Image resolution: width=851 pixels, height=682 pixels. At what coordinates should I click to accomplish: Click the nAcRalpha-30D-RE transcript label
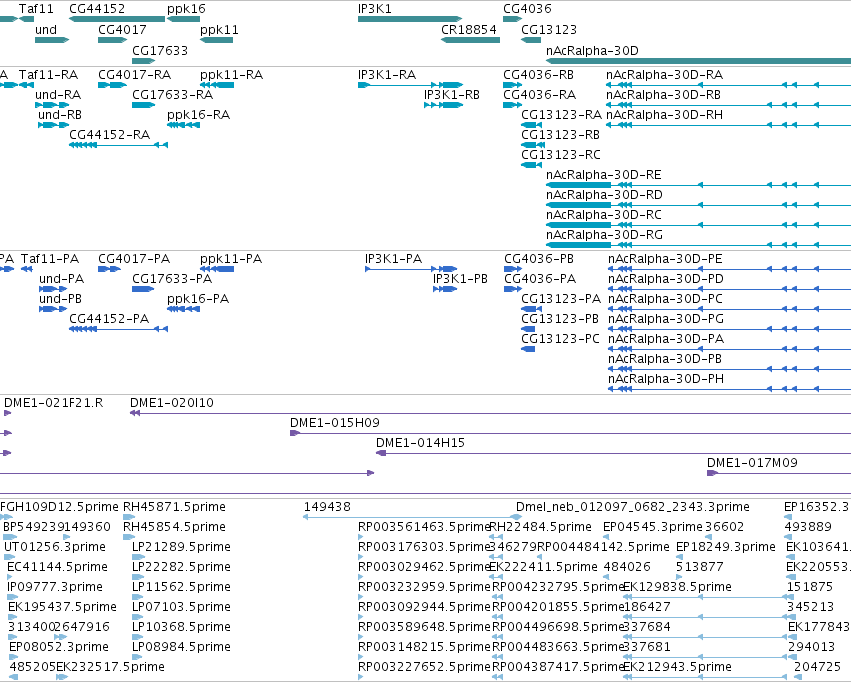tap(604, 175)
